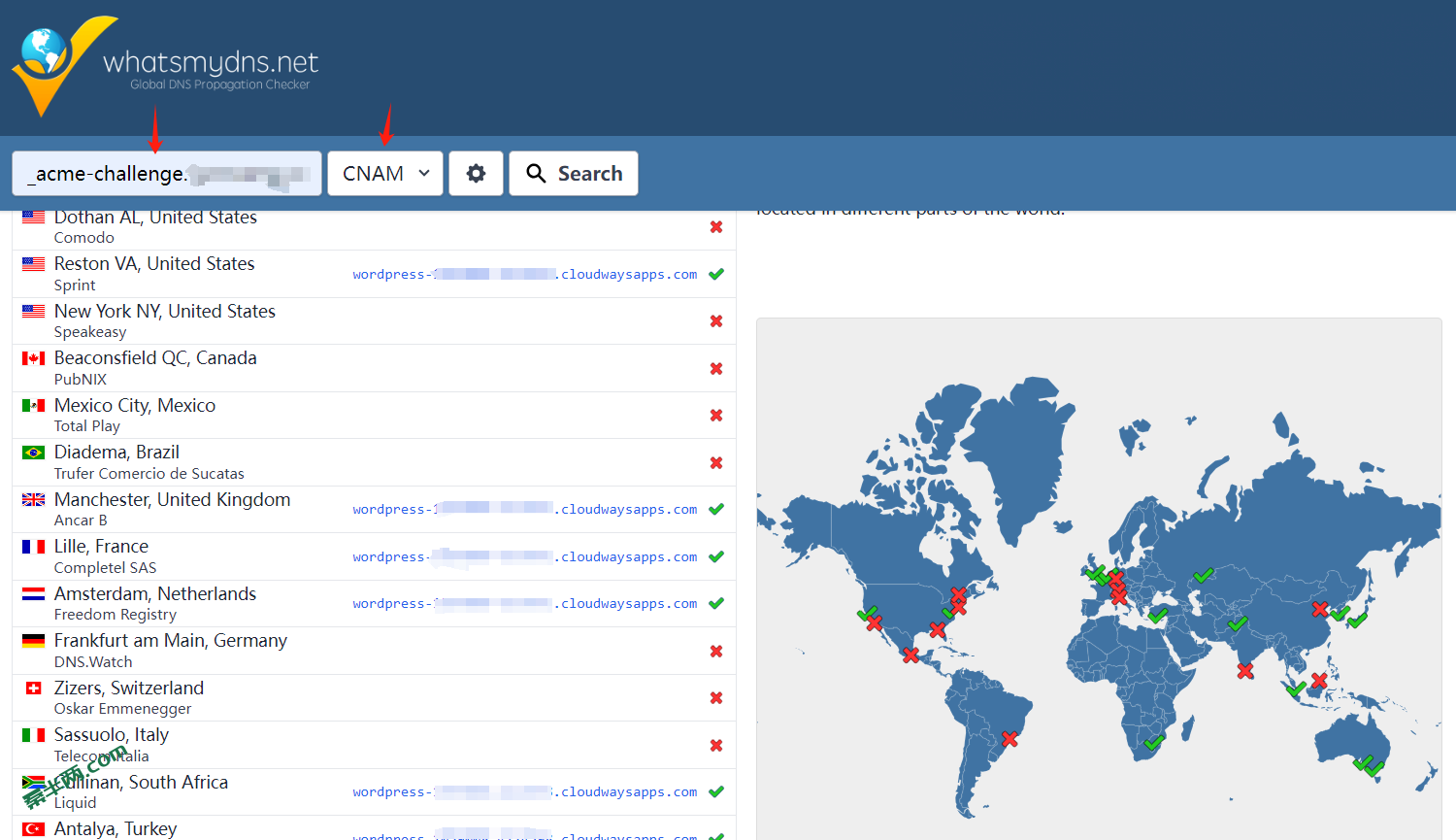This screenshot has height=840, width=1456.
Task: Select the Zizers, Switzerland text
Action: pos(129,688)
